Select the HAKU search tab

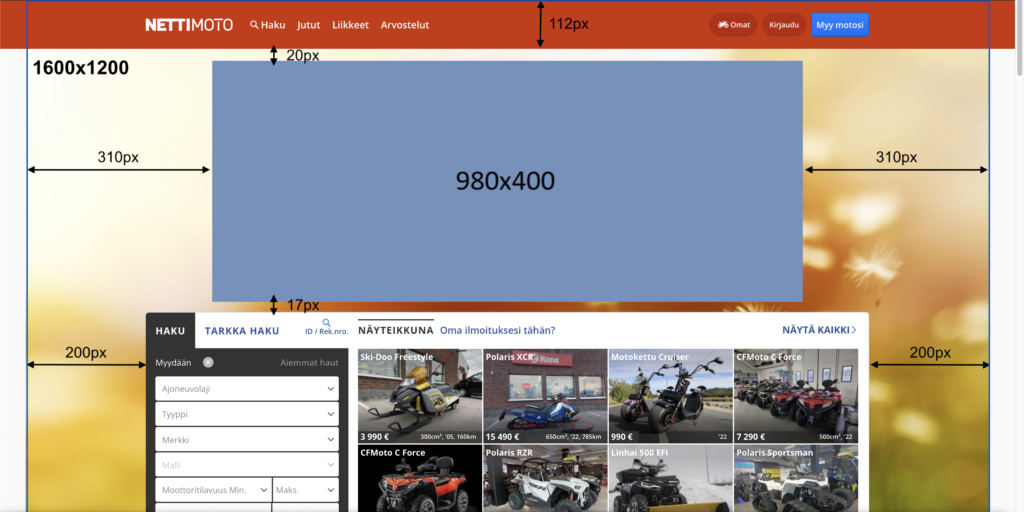tap(170, 330)
